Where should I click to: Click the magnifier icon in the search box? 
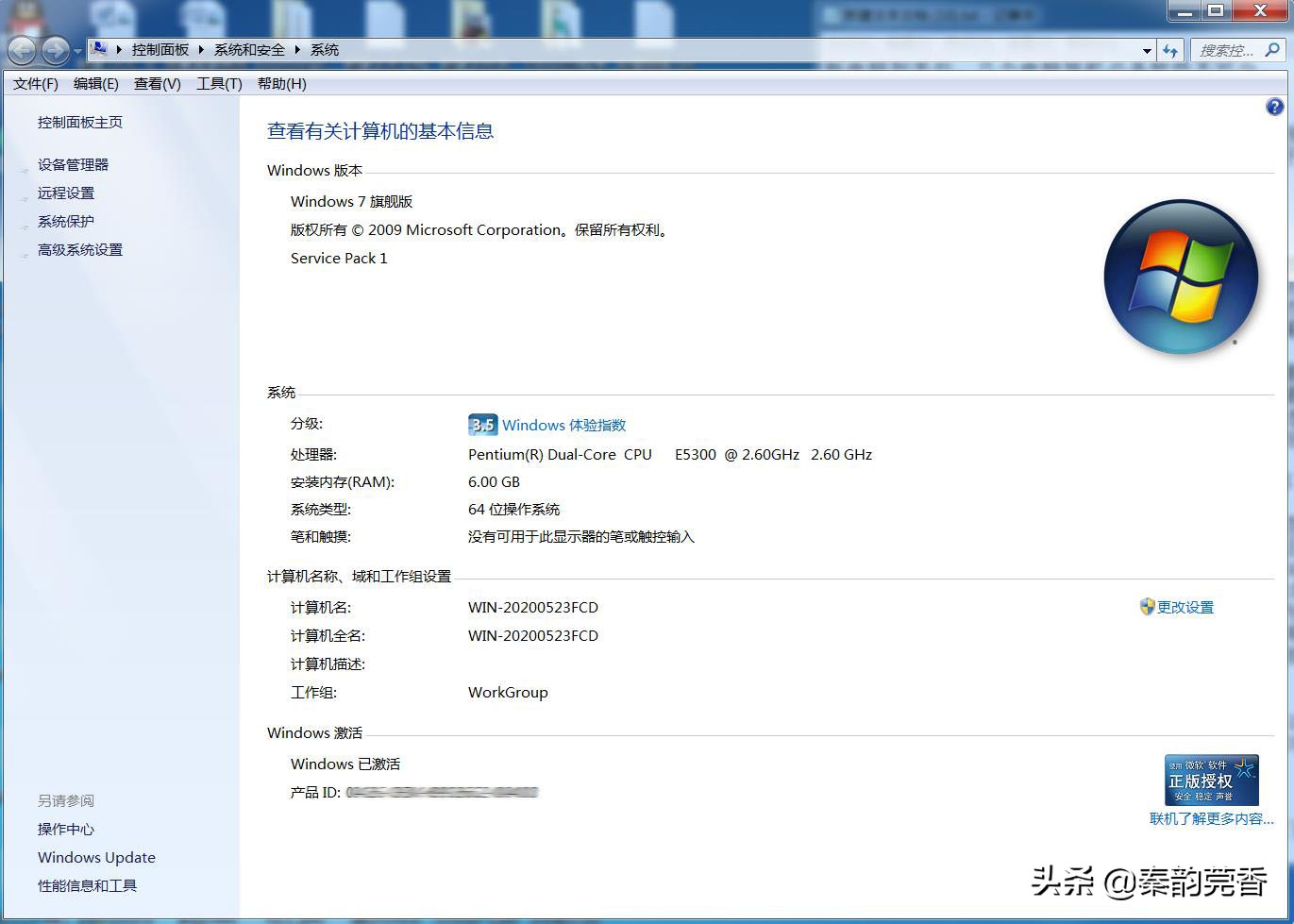tap(1274, 50)
